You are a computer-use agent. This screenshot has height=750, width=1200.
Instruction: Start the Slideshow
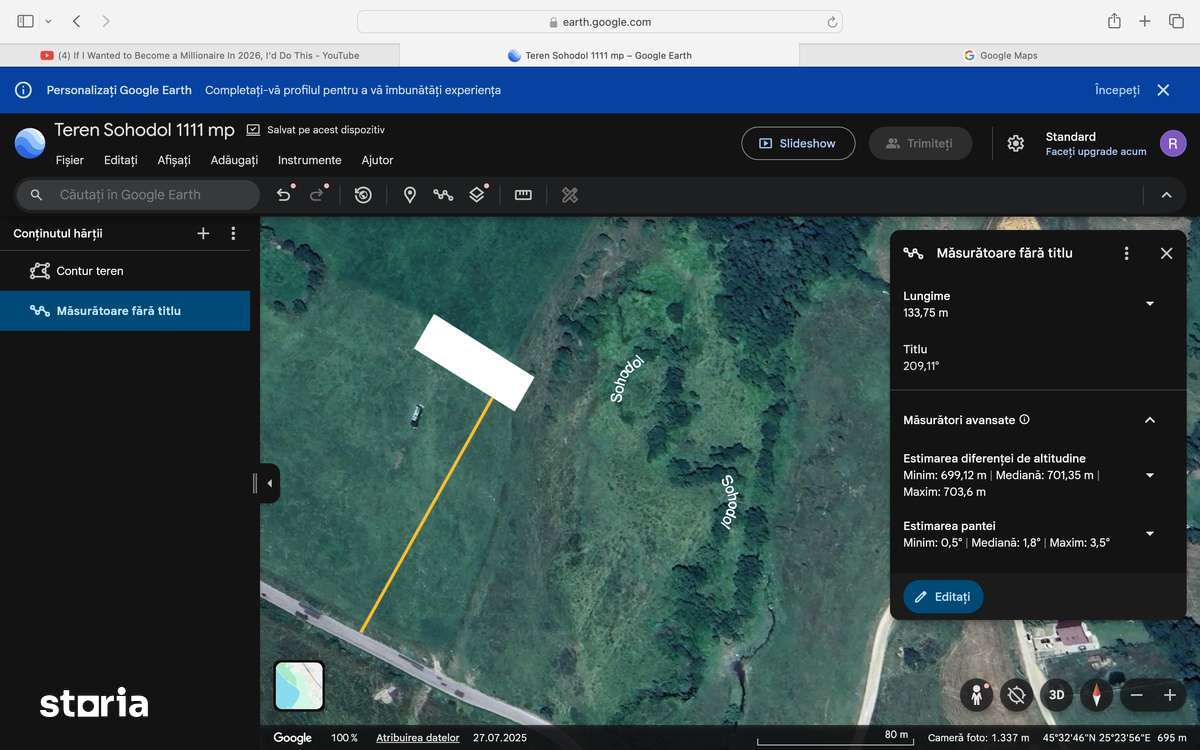point(797,143)
